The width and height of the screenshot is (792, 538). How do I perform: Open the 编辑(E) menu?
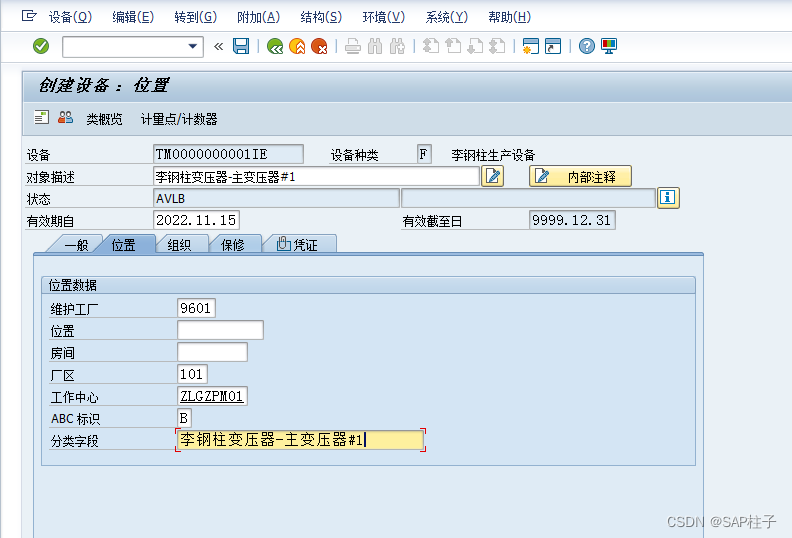tap(133, 17)
